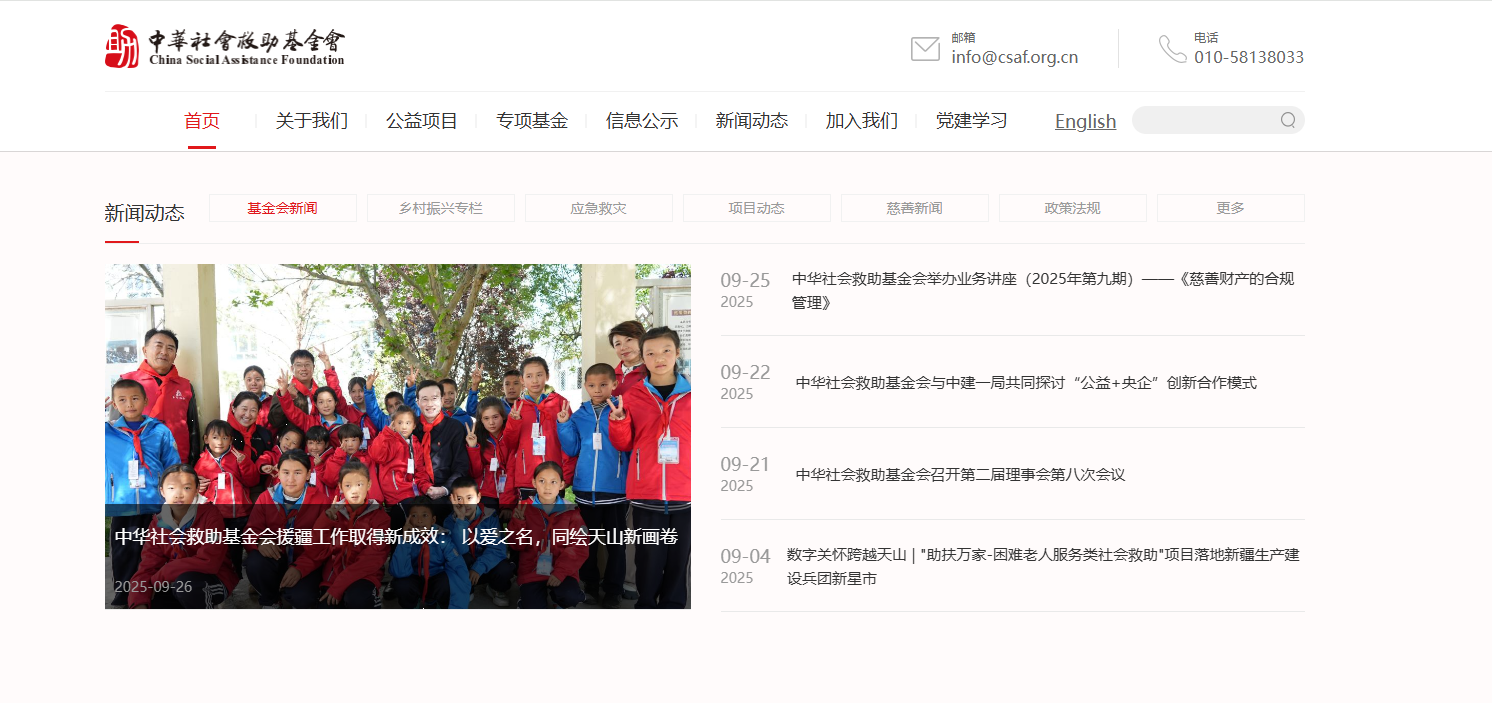
Task: Open the 关于我们 menu
Action: click(312, 121)
